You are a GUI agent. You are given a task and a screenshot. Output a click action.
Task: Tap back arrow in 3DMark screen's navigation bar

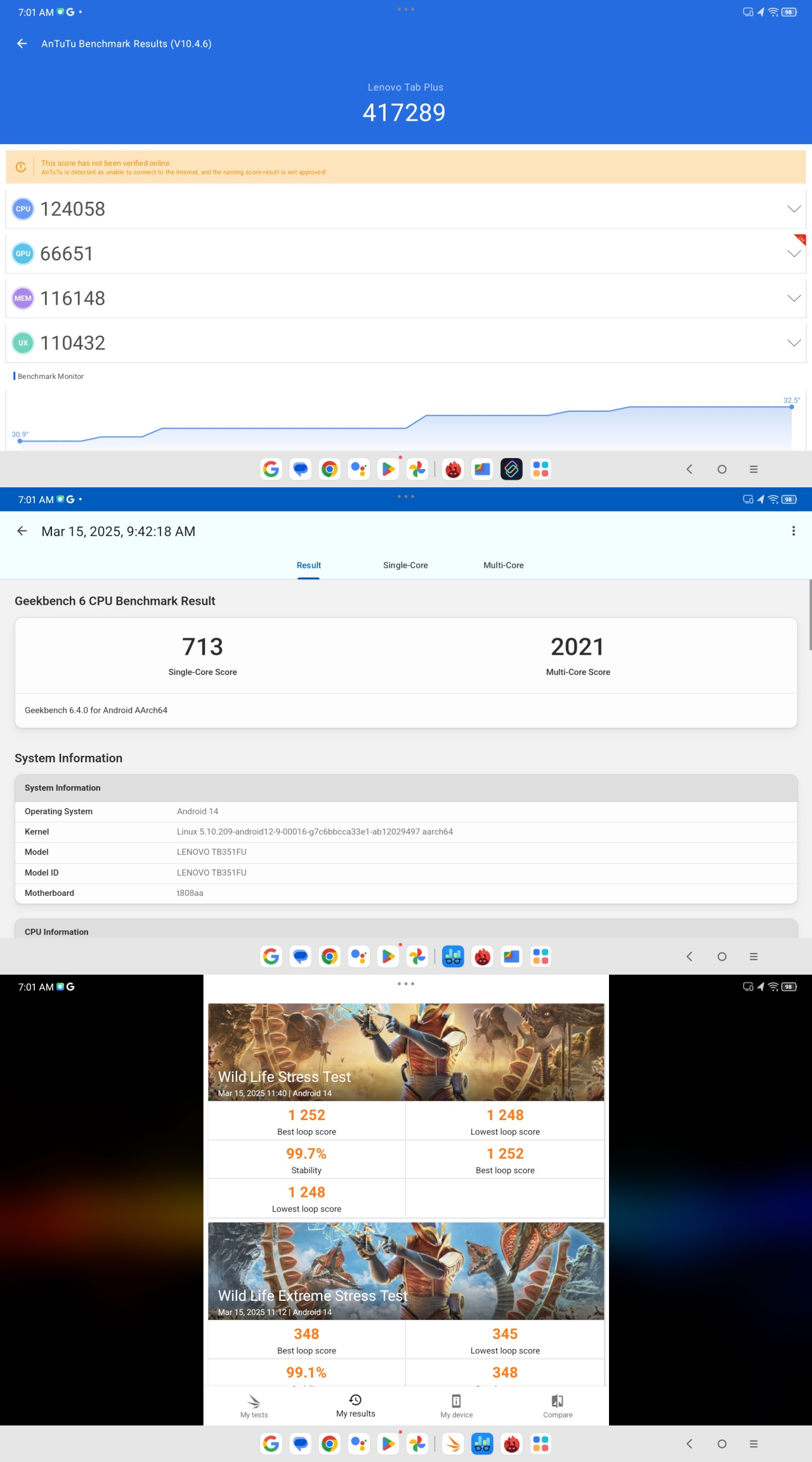tap(690, 1444)
